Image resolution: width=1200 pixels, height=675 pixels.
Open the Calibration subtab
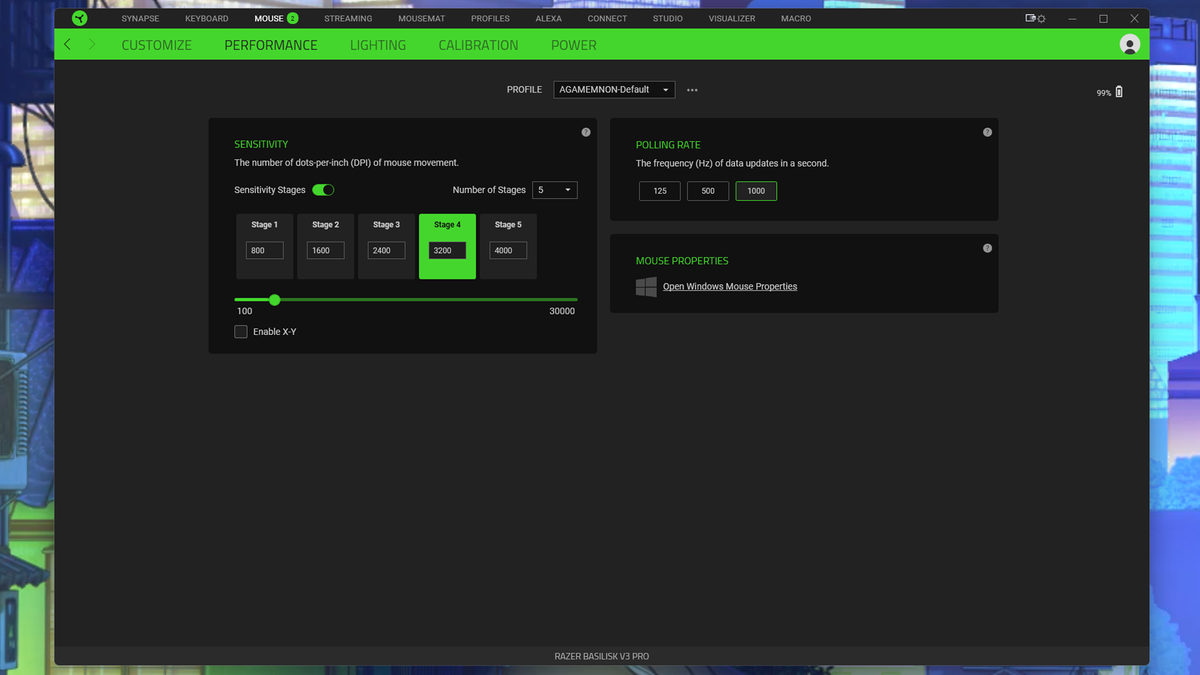(478, 45)
